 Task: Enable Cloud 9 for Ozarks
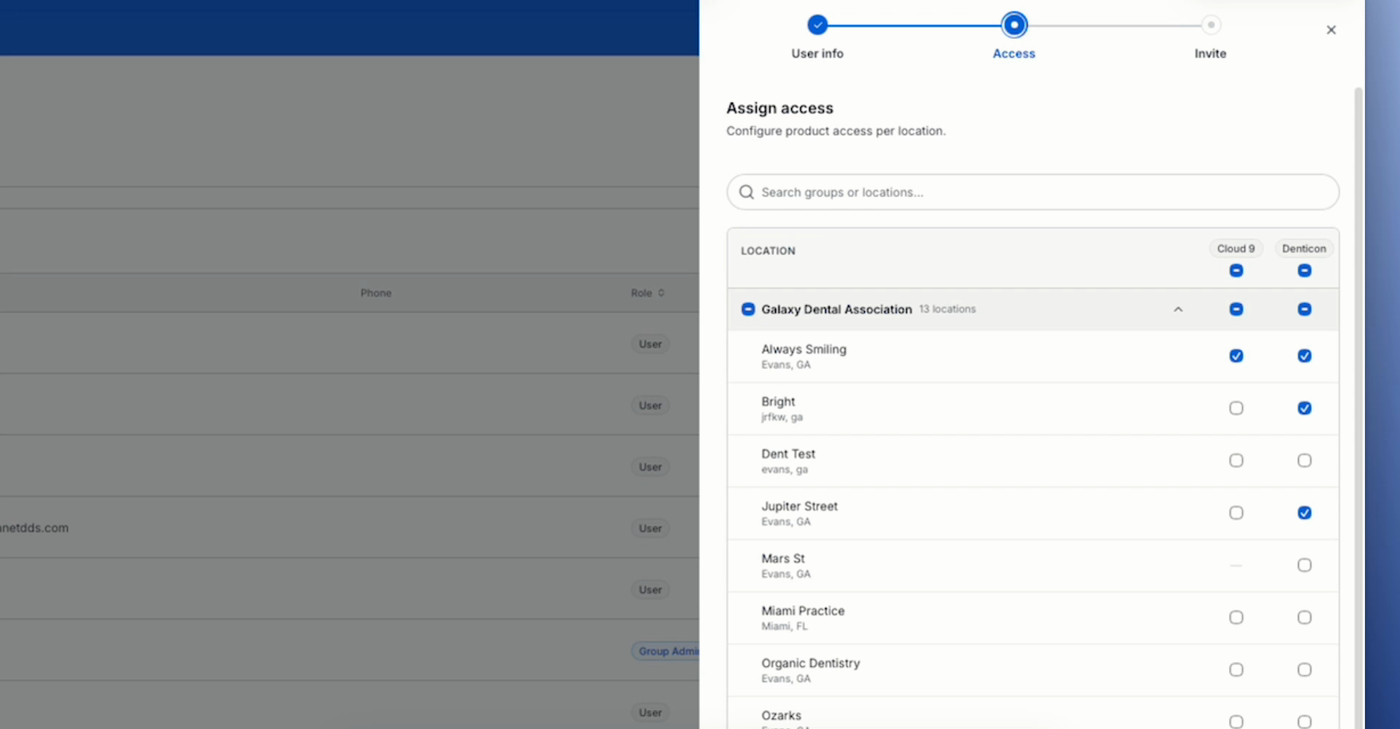(x=1236, y=722)
